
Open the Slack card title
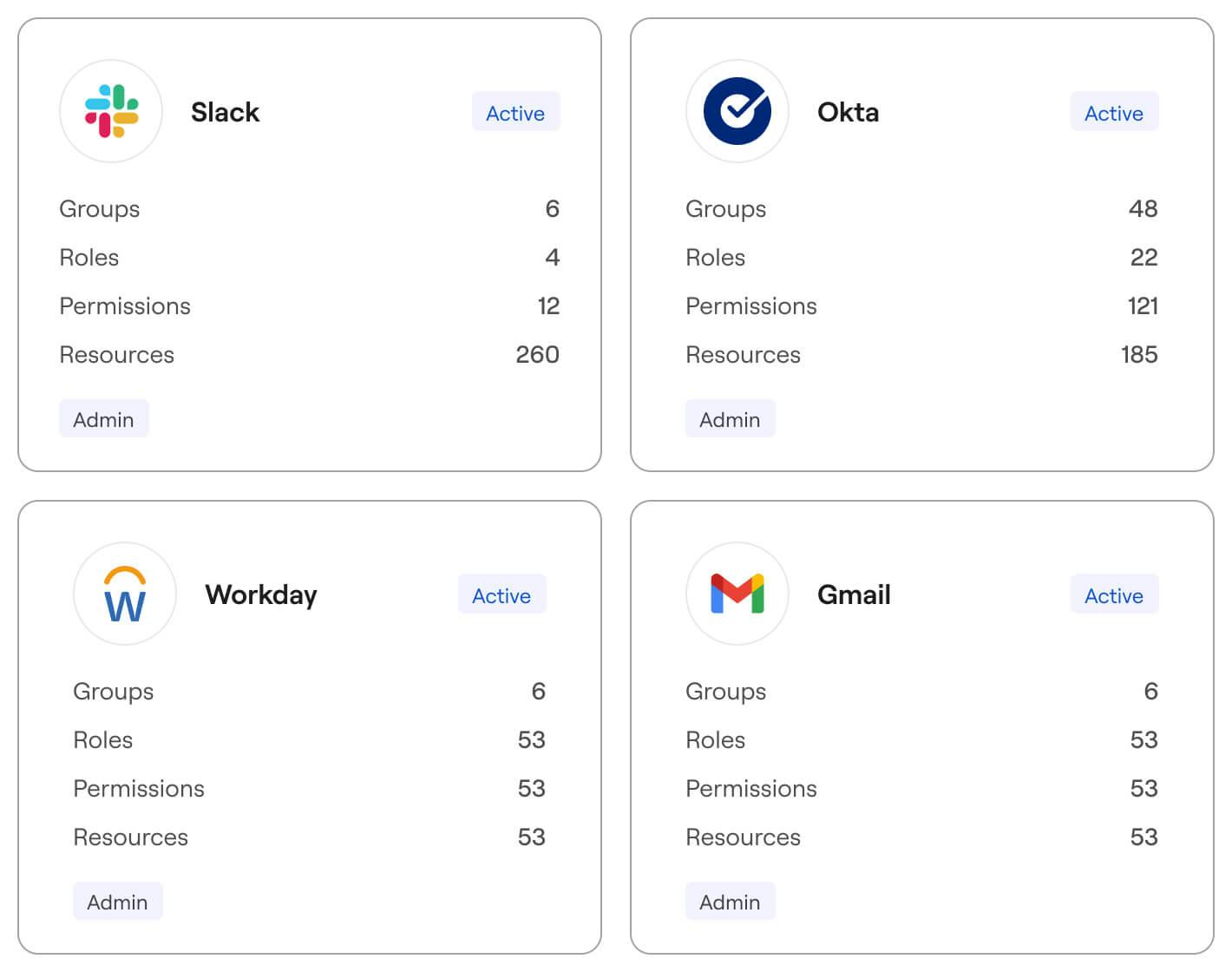click(x=225, y=112)
